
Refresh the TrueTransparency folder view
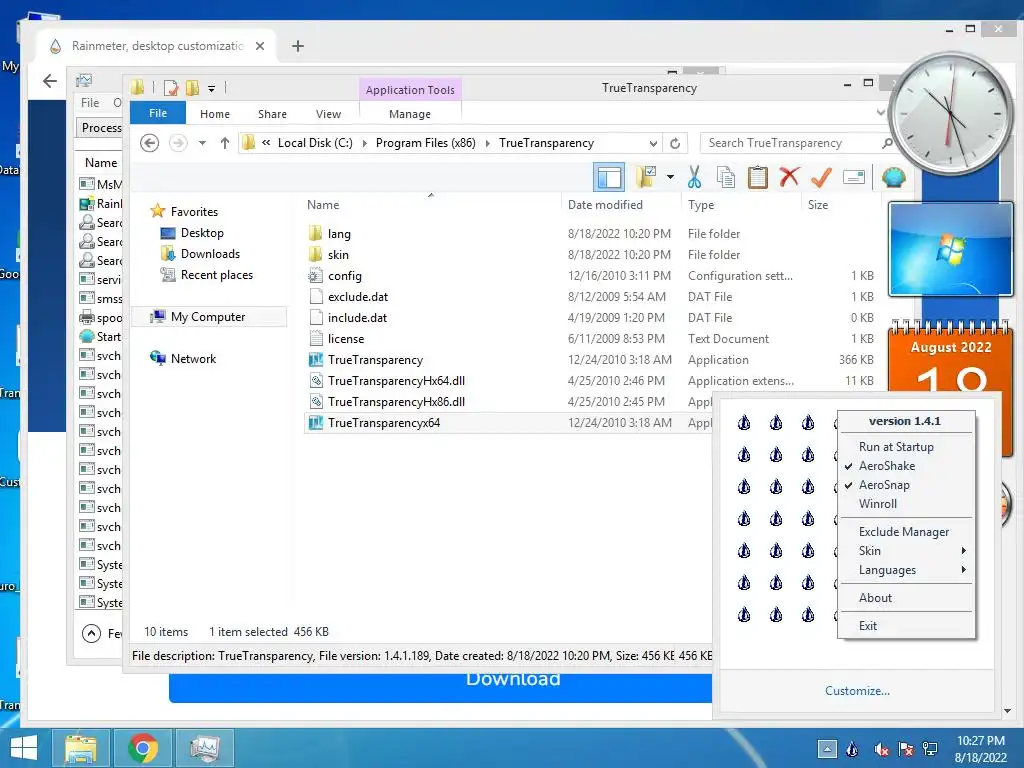click(x=675, y=143)
